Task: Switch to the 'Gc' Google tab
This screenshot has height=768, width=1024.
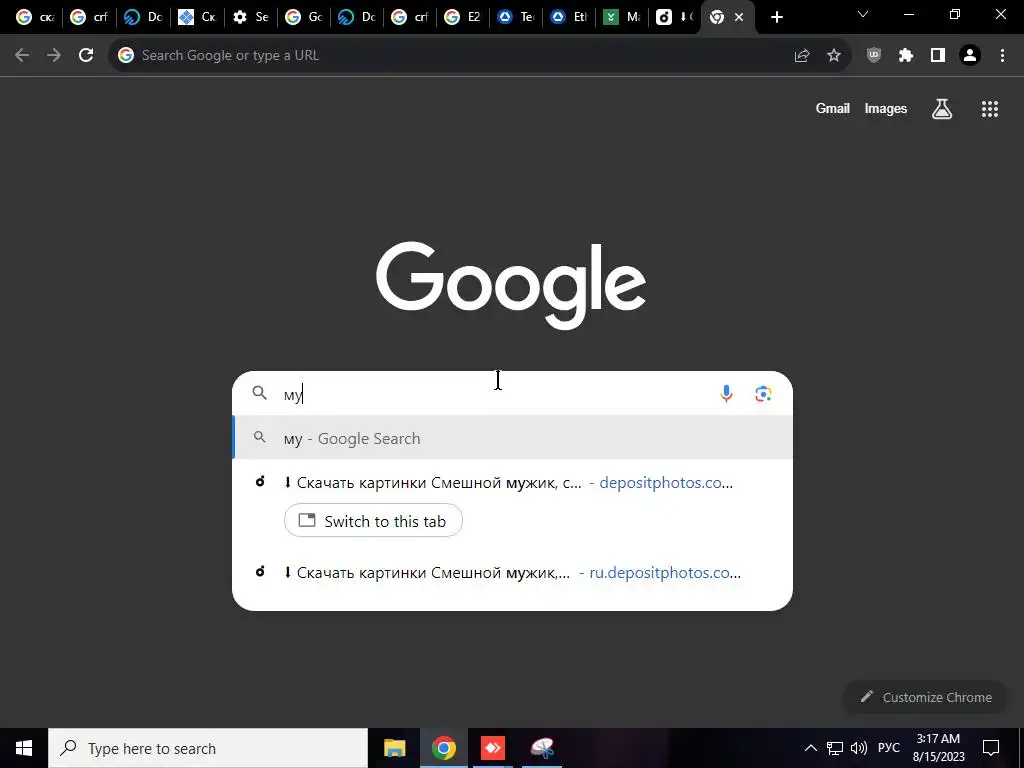Action: point(304,17)
